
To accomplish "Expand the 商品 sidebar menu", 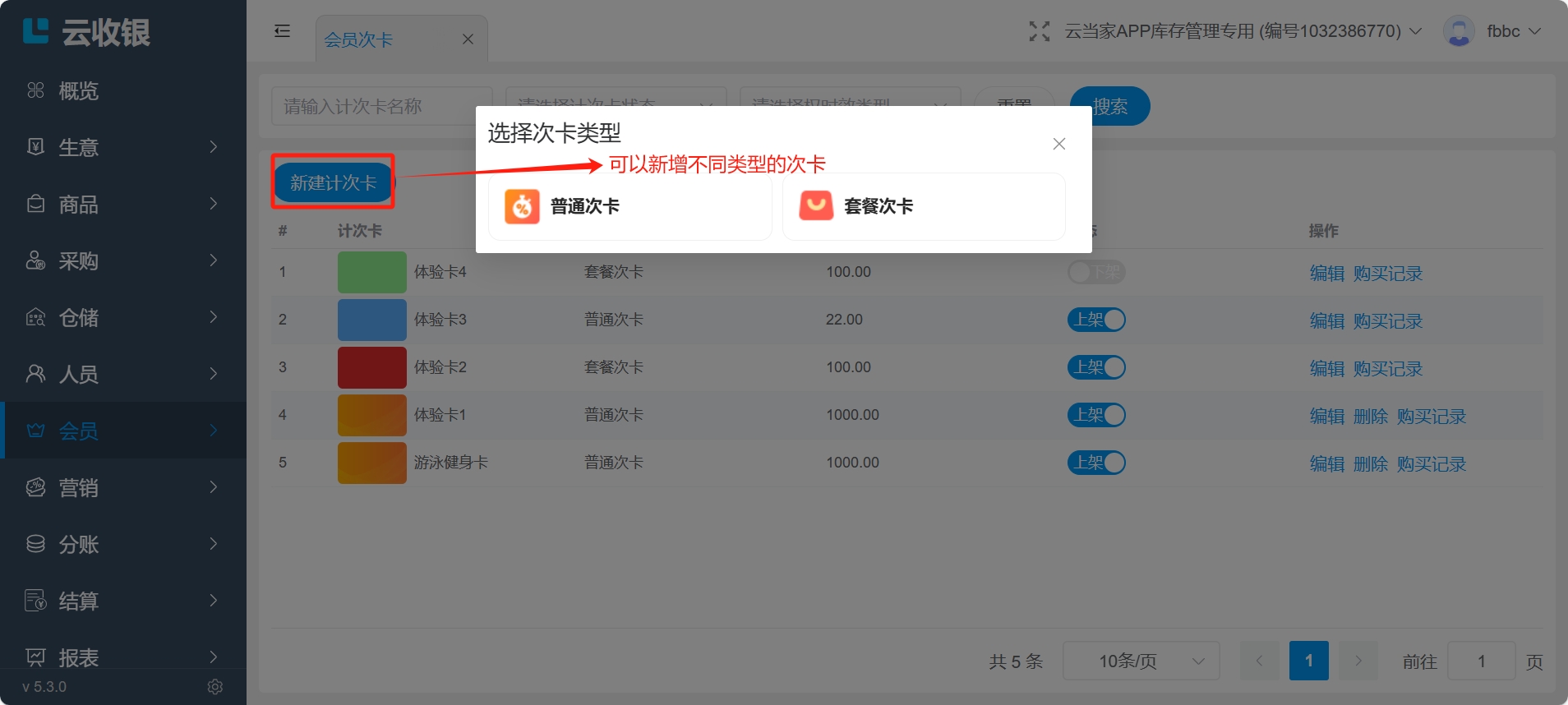I will 123,204.
